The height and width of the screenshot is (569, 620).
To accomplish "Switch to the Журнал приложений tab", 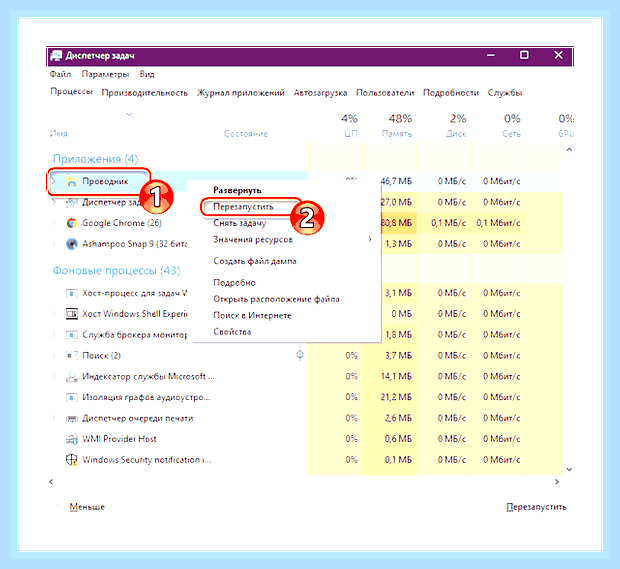I will tap(240, 93).
